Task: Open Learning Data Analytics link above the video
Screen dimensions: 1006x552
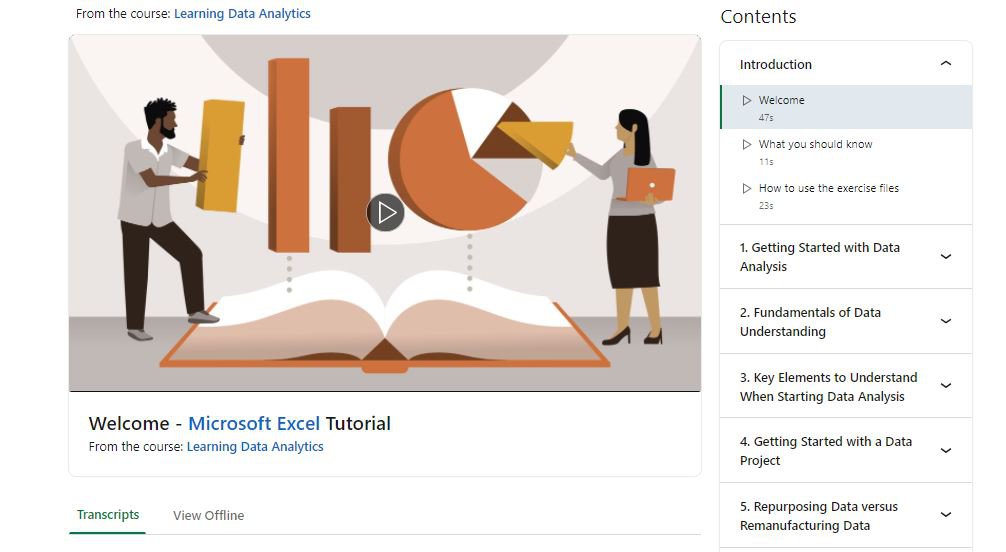Action: [242, 13]
